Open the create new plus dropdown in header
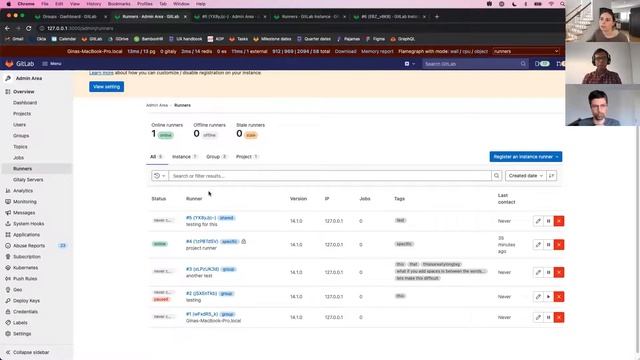Screen dimensions: 640x360 pos(409,64)
